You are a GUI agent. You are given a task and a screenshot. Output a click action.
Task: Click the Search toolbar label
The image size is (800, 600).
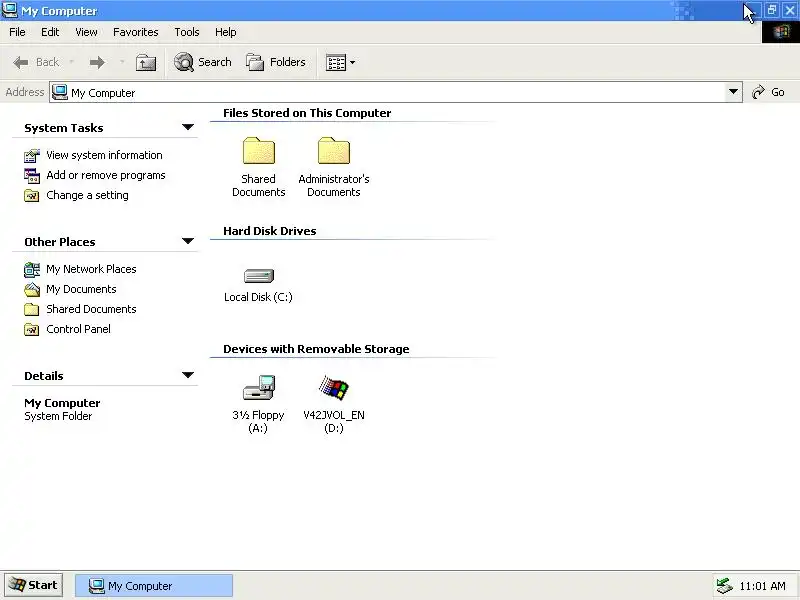click(215, 62)
